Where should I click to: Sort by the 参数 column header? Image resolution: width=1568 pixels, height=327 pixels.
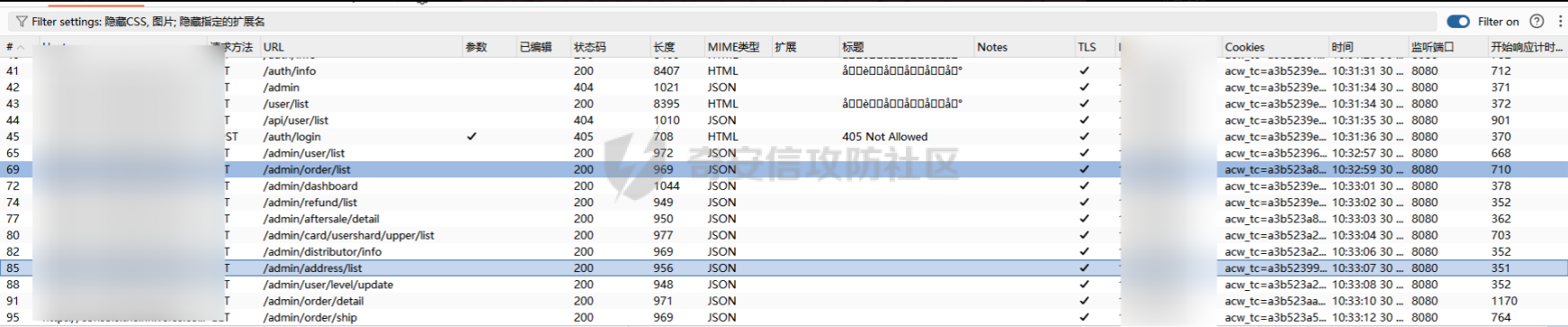tap(476, 47)
